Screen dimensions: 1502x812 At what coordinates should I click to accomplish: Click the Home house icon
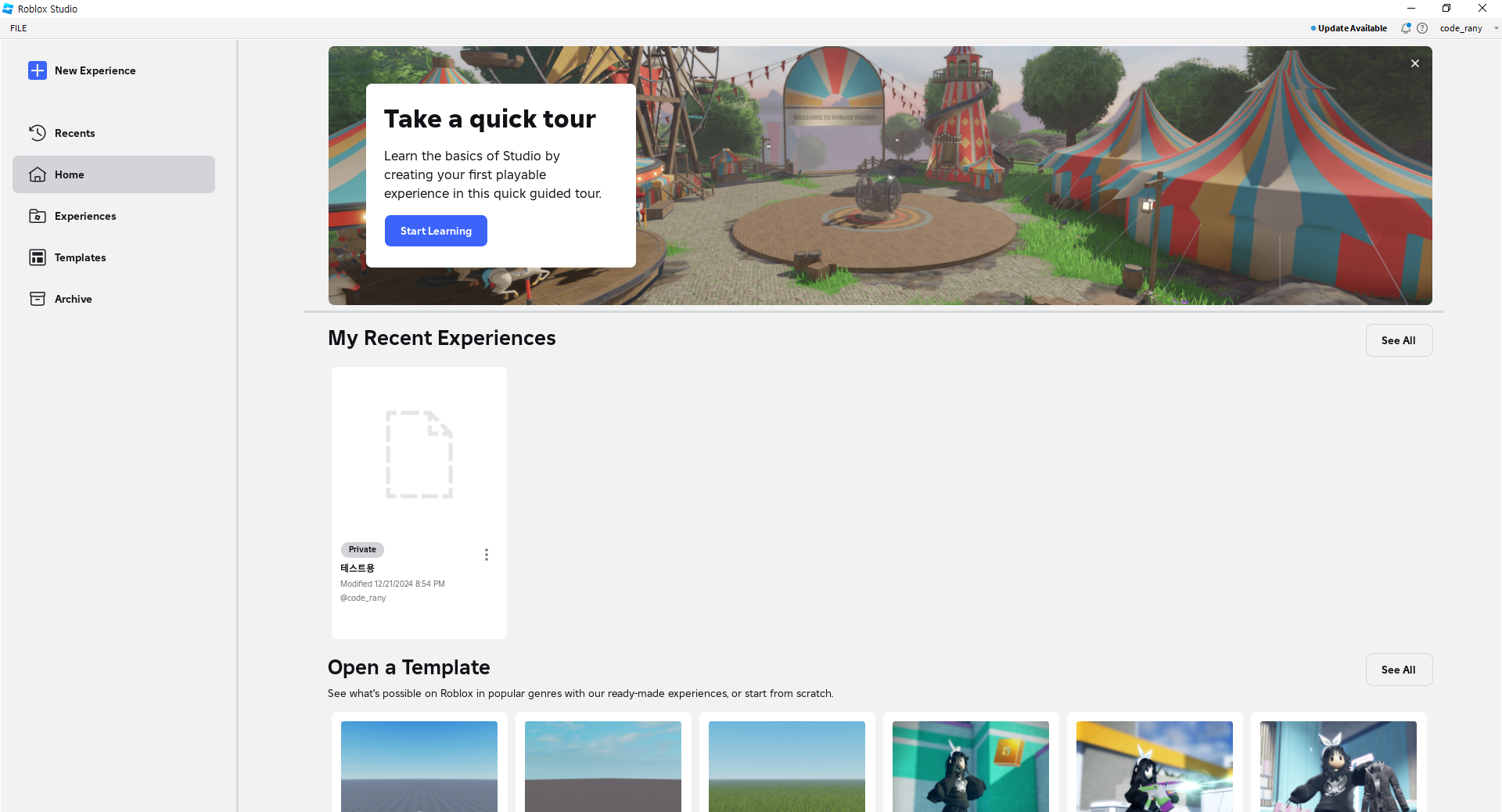38,174
